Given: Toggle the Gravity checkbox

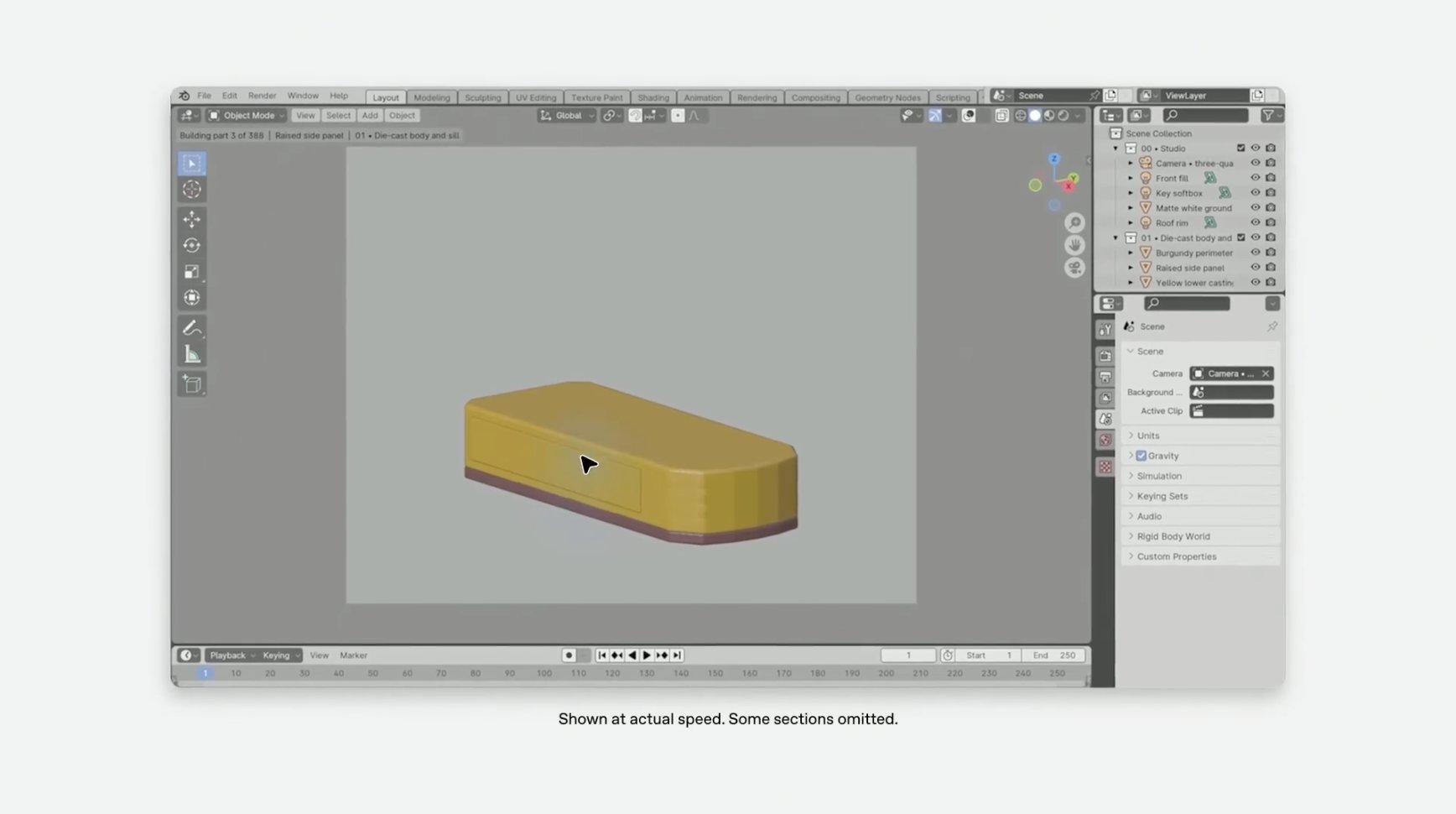Looking at the screenshot, I should coord(1141,456).
